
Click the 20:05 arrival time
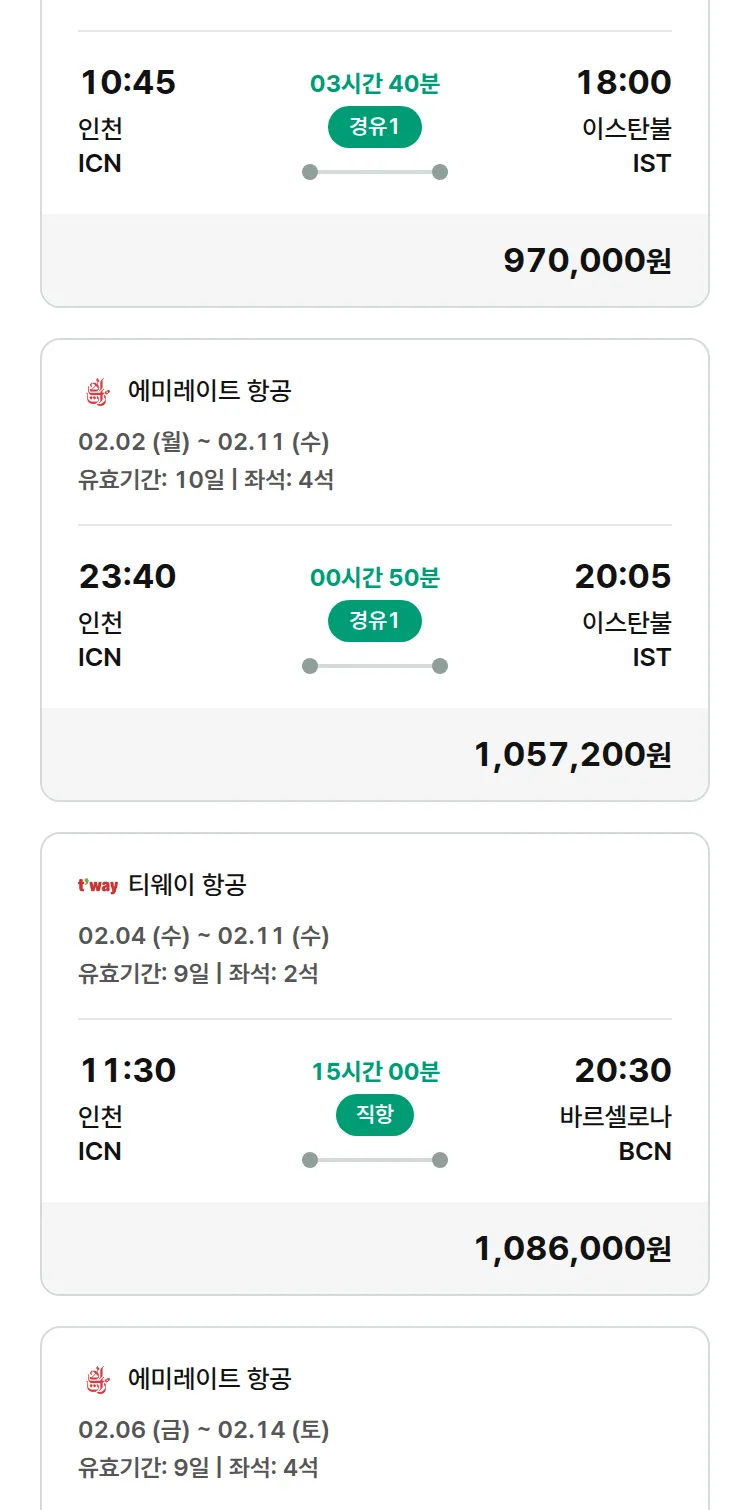(x=622, y=576)
